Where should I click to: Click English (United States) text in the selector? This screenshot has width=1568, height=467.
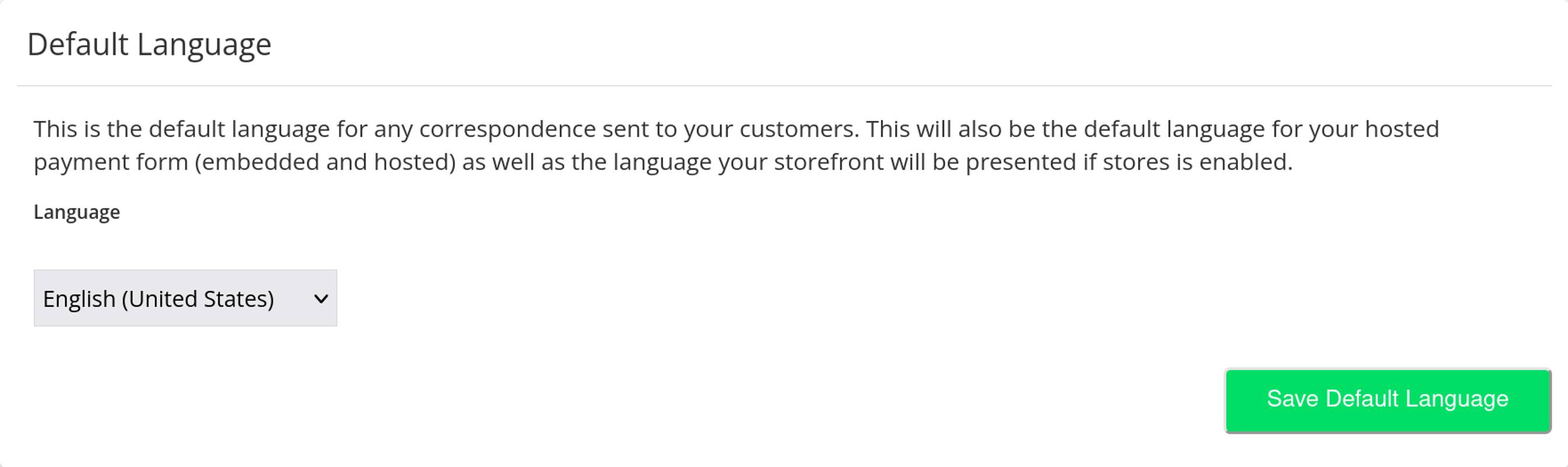(x=158, y=298)
